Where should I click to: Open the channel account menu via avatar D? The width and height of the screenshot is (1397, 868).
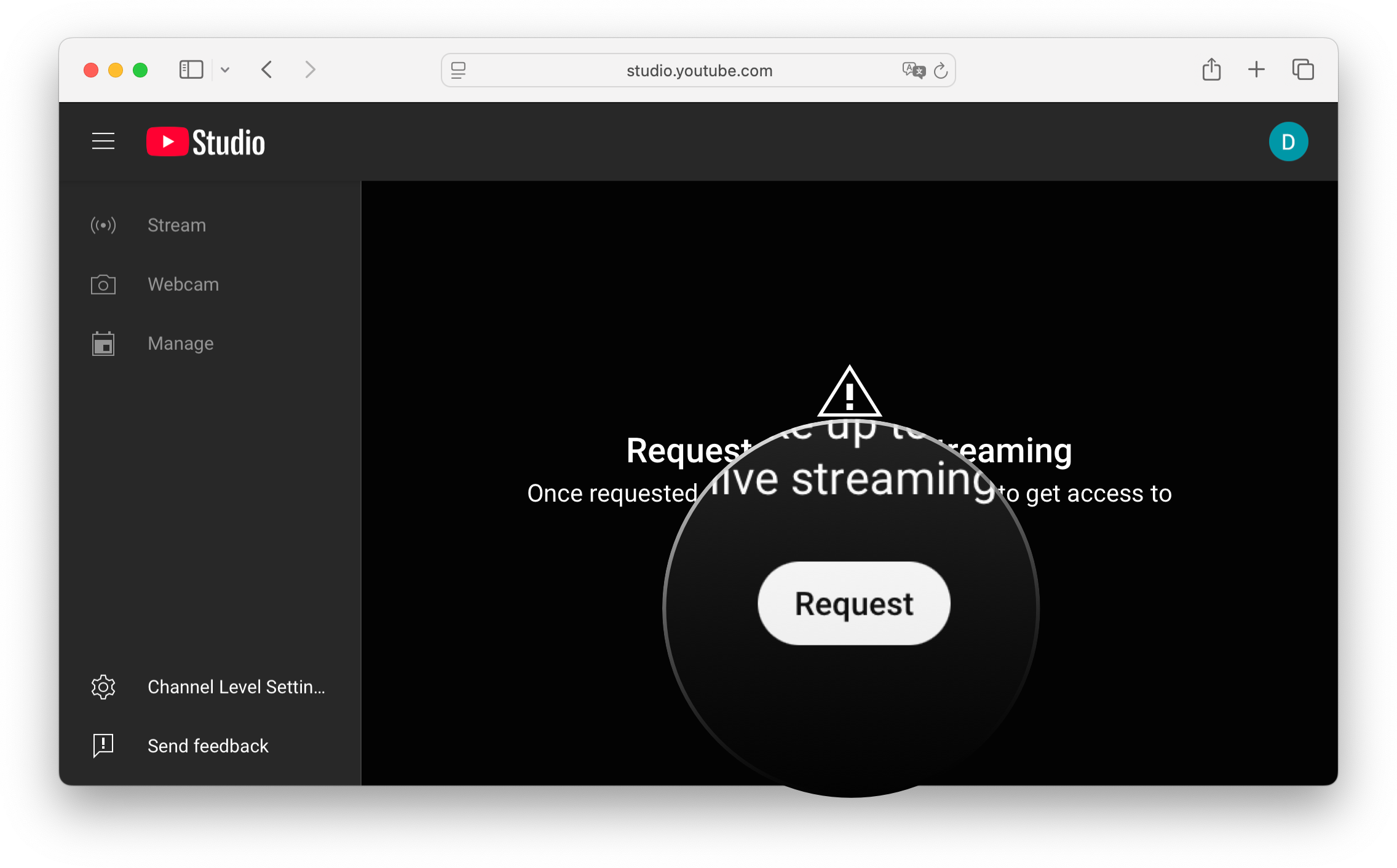(1288, 141)
